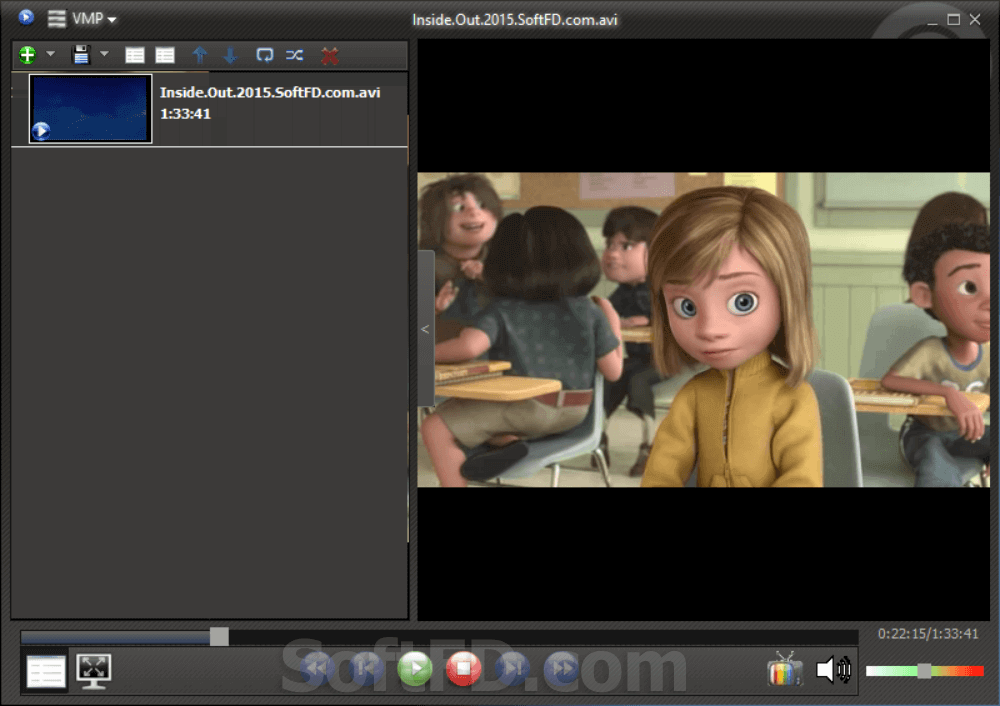The image size is (1000, 706).
Task: Click the volume slider handle
Action: pos(923,670)
